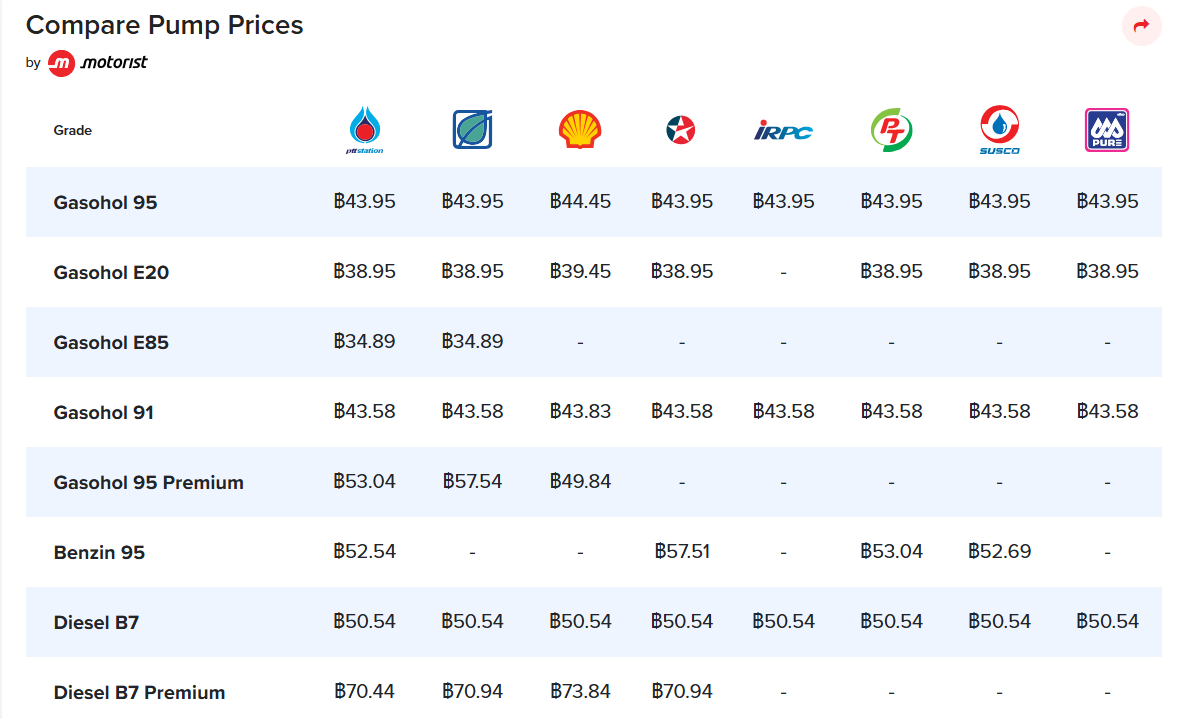This screenshot has height=719, width=1183.
Task: Click the Shell brand logo
Action: (580, 129)
